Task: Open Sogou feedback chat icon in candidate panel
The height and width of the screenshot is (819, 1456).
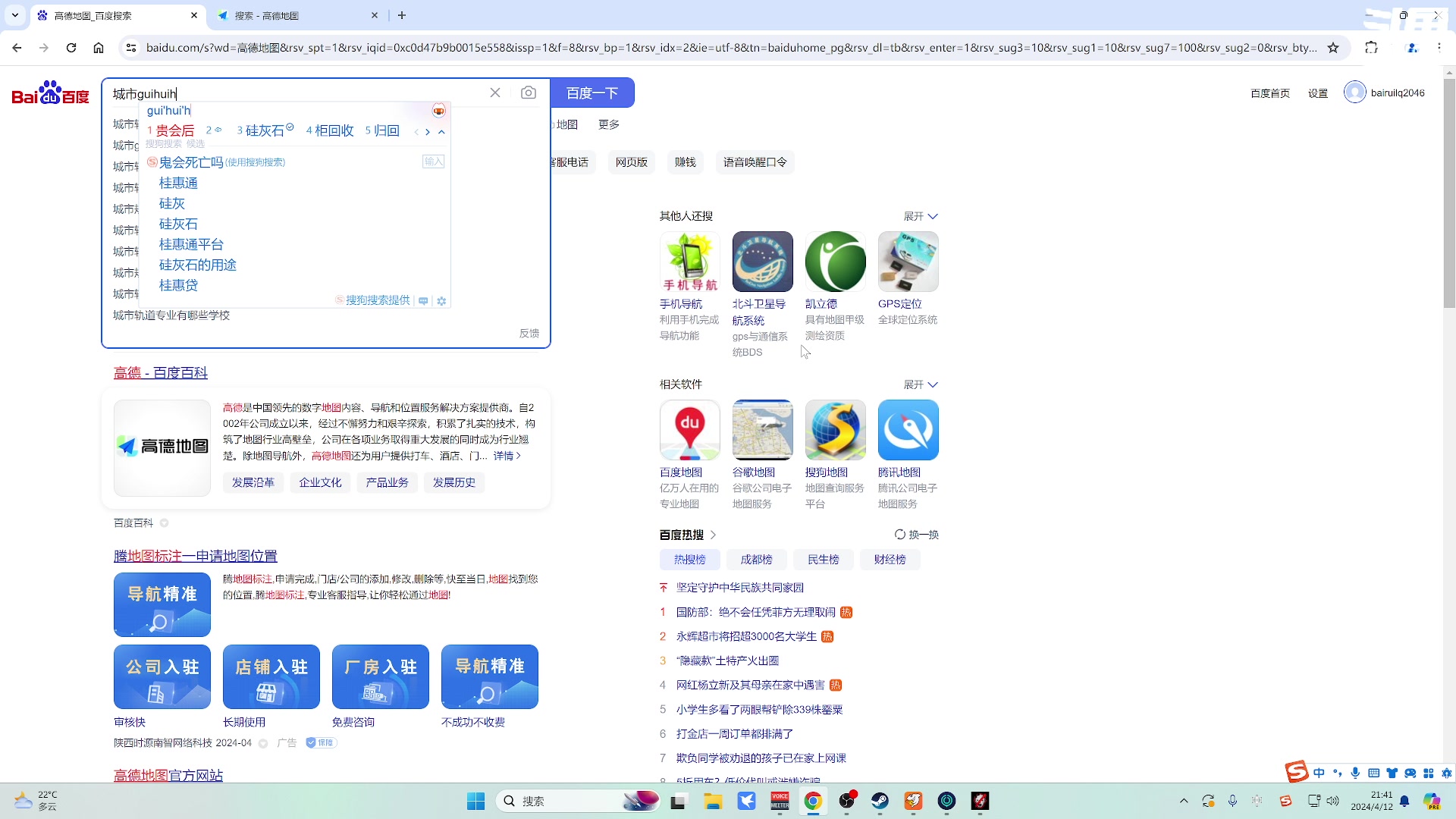Action: click(x=423, y=301)
